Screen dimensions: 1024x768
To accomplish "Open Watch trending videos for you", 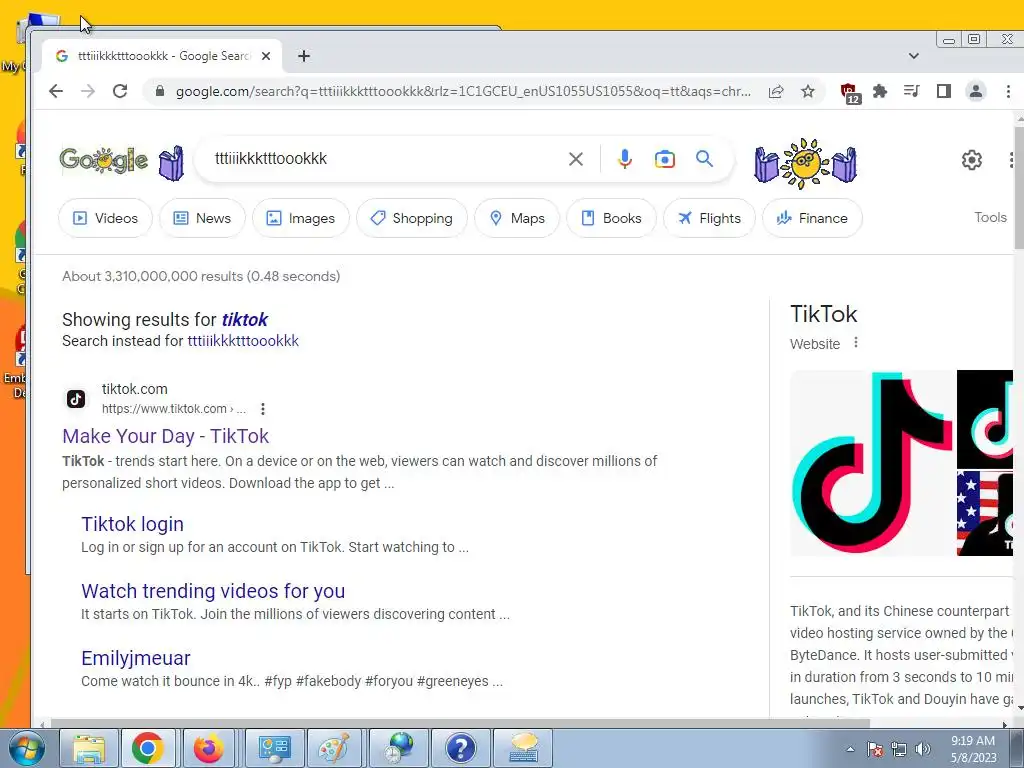I will click(213, 591).
